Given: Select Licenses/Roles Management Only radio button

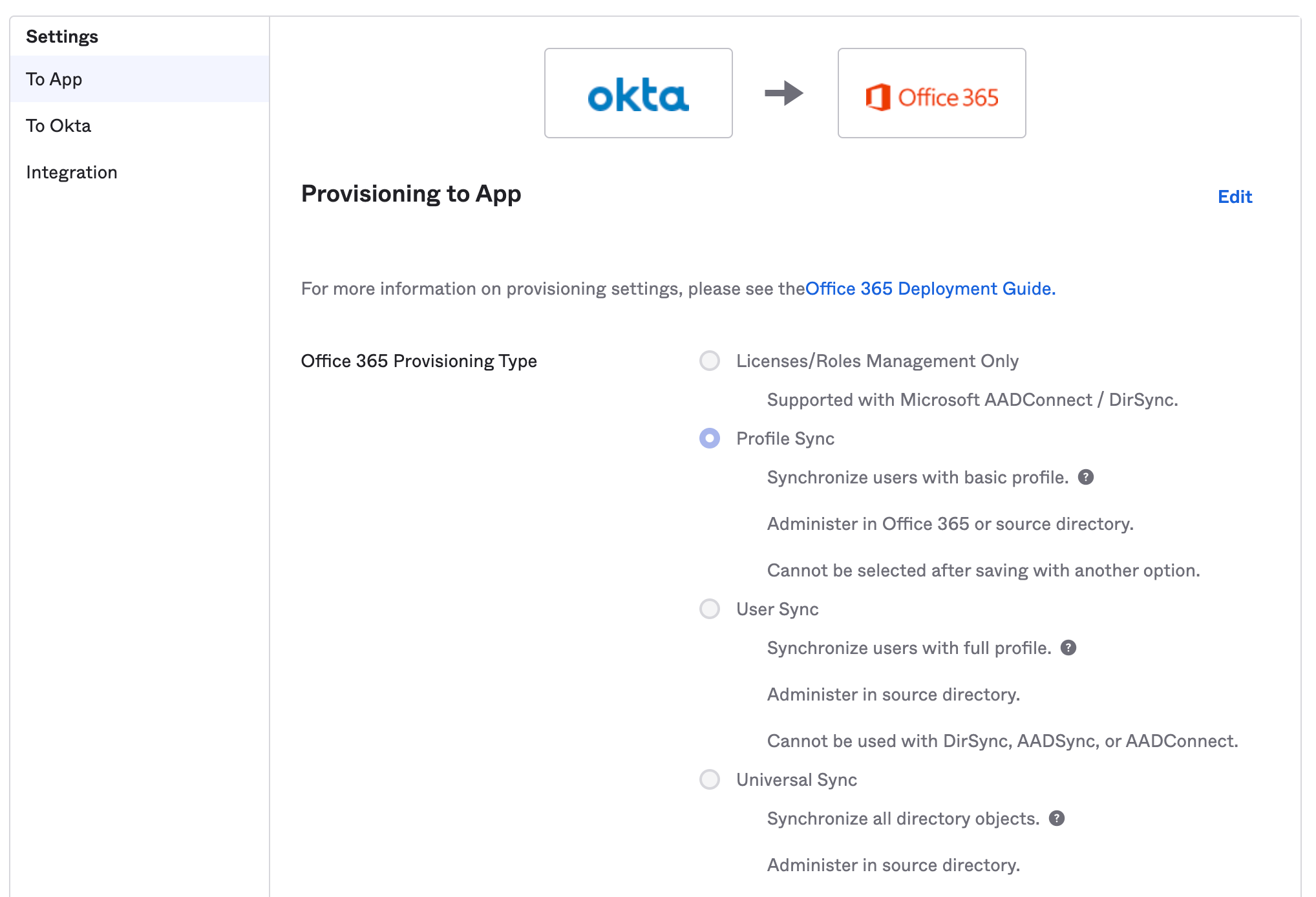Looking at the screenshot, I should (x=710, y=361).
